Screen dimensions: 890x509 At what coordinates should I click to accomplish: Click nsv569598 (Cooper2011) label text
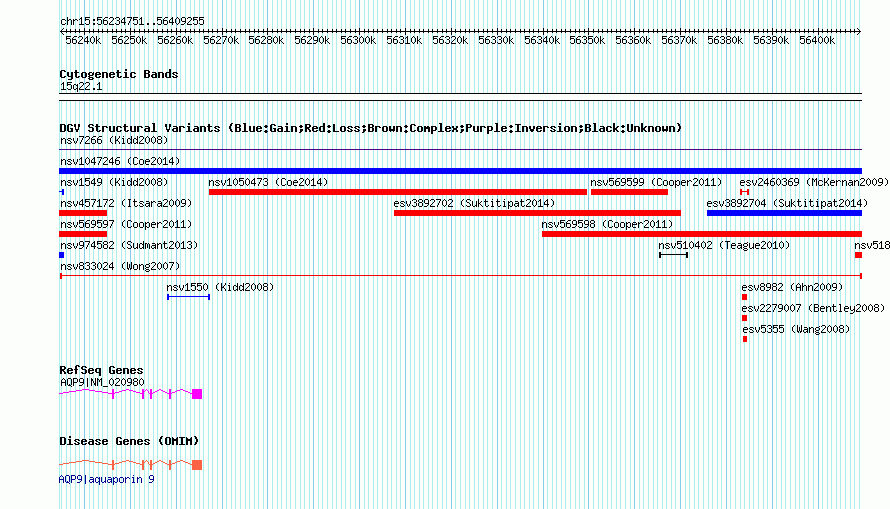(607, 224)
